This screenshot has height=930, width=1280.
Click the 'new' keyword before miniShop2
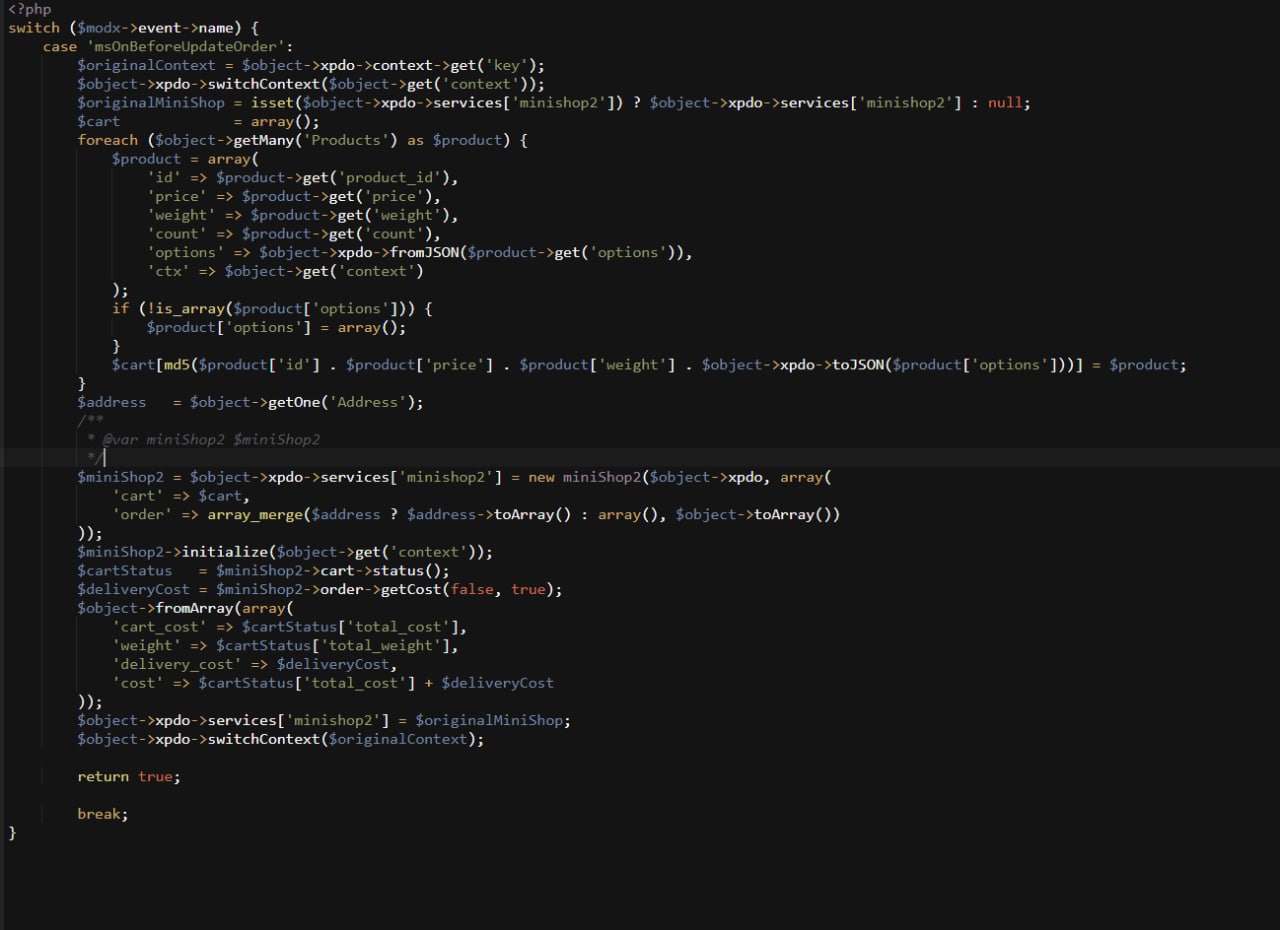[541, 477]
